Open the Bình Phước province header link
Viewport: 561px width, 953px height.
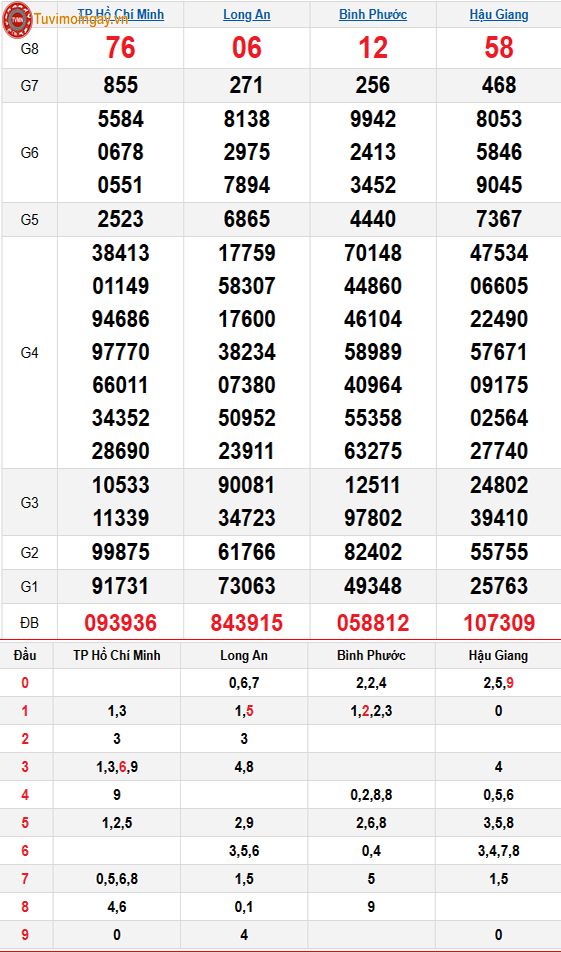click(373, 14)
